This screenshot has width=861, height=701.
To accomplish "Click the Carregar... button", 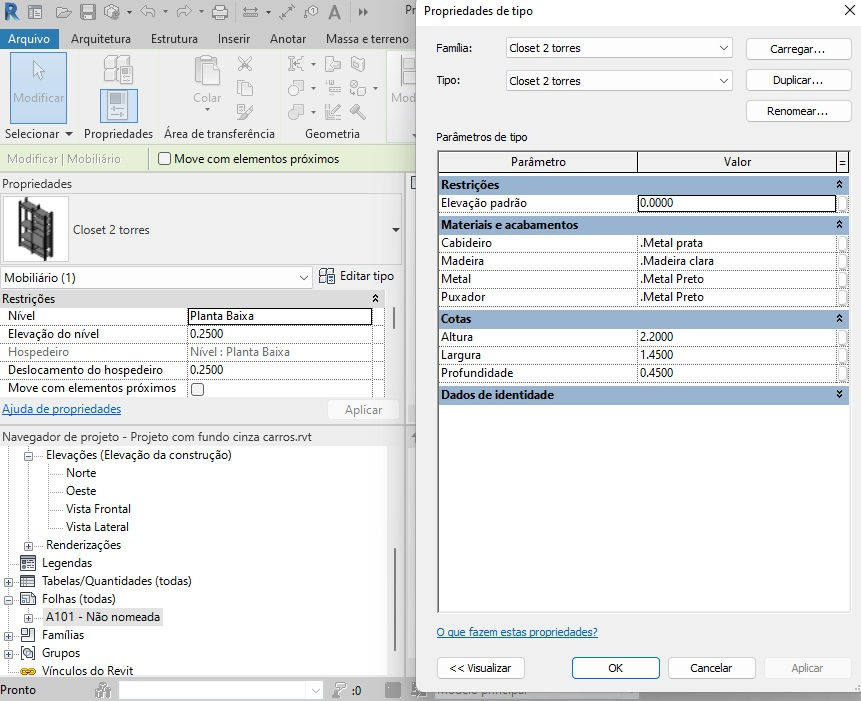I will point(797,49).
